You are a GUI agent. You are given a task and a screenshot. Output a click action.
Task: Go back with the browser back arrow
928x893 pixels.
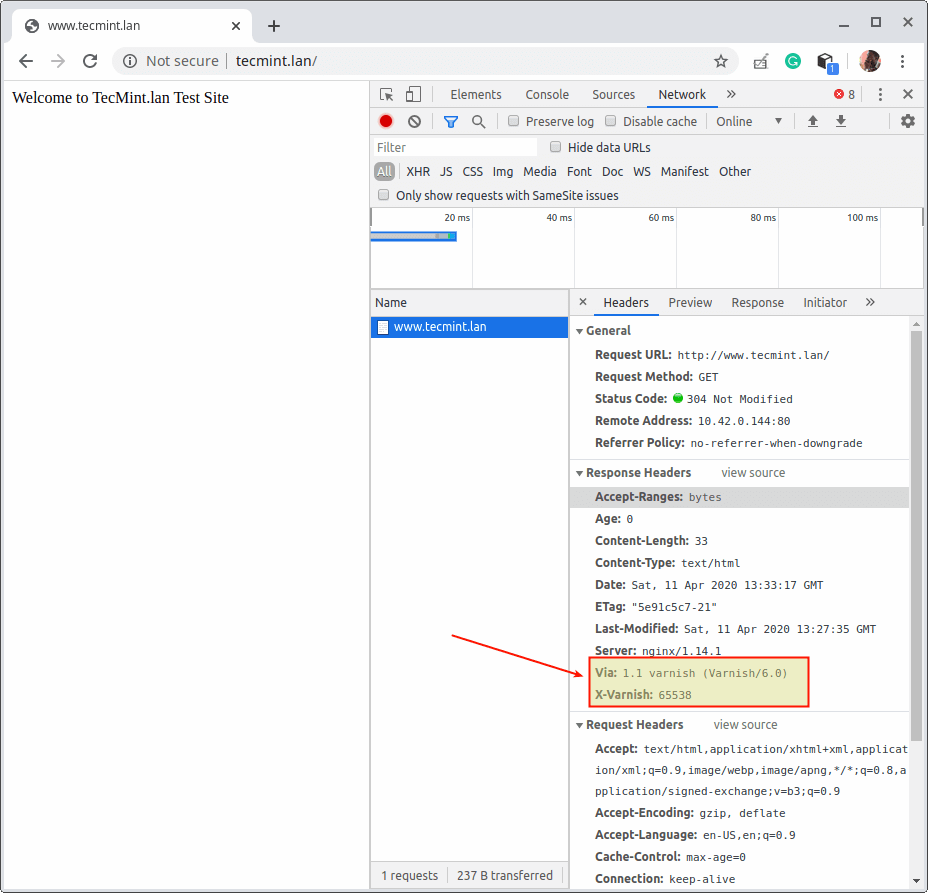click(26, 61)
